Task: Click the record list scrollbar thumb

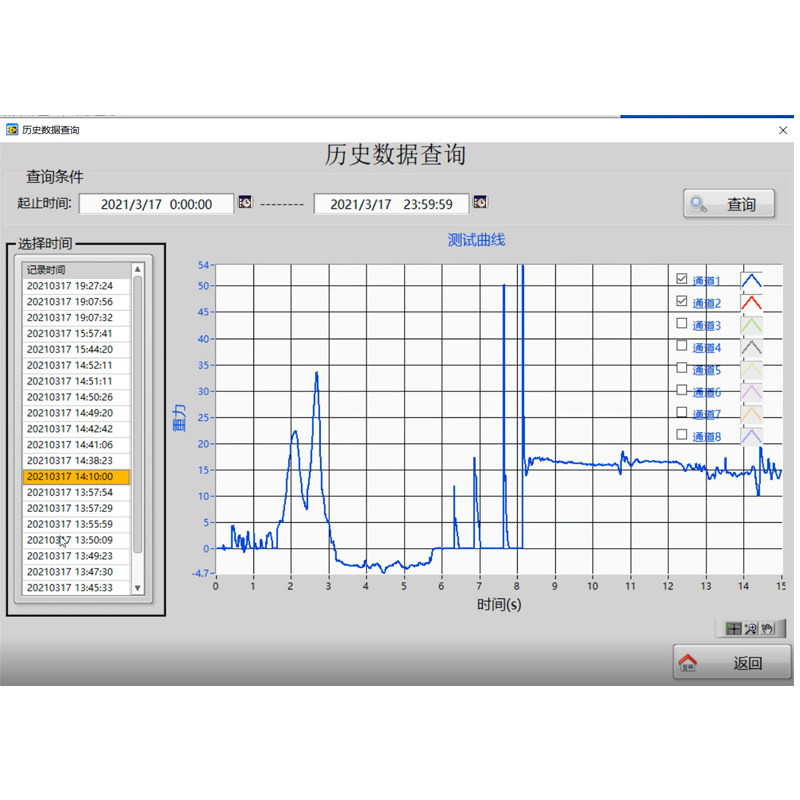Action: click(x=137, y=414)
